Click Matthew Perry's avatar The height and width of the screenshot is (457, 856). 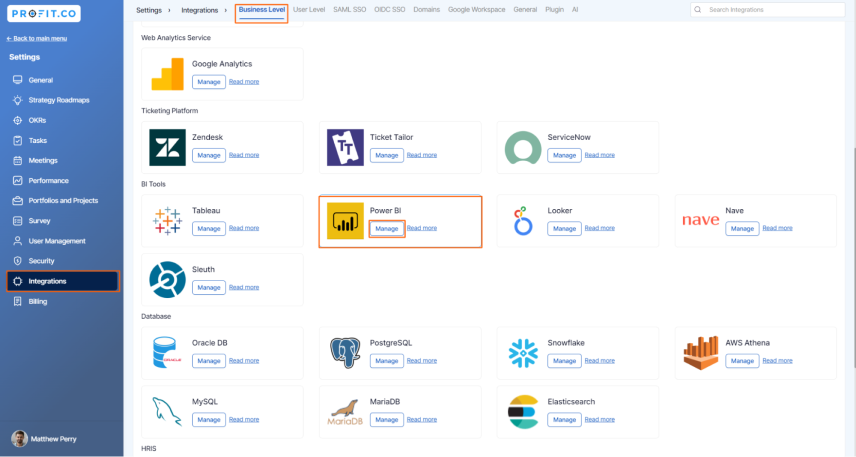[x=19, y=438]
